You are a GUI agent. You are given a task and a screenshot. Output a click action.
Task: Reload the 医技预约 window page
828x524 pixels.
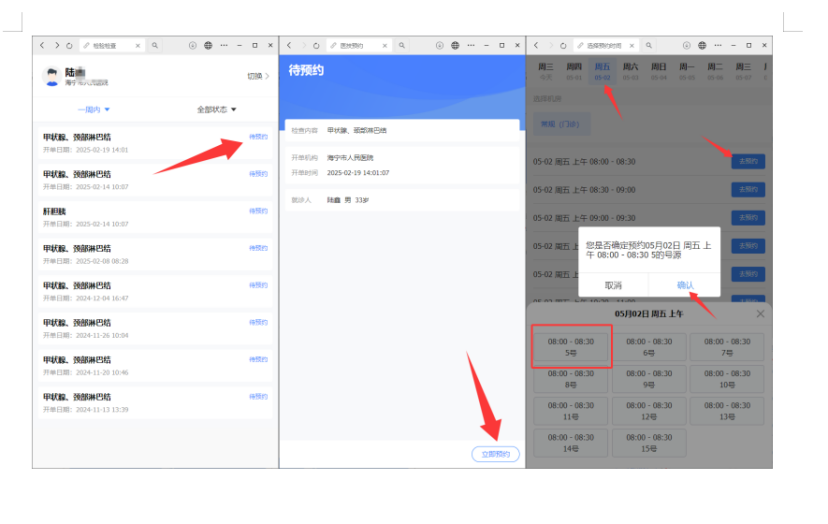[316, 46]
